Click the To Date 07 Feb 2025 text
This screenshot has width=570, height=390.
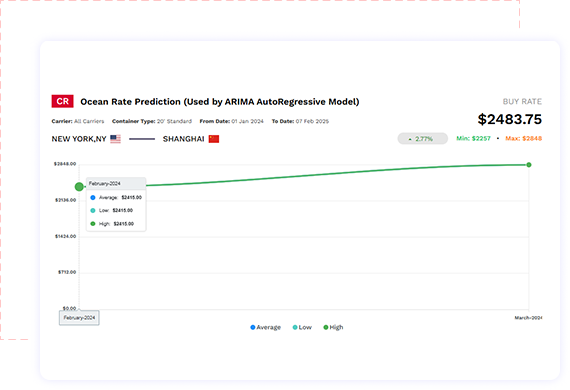pyautogui.click(x=300, y=121)
